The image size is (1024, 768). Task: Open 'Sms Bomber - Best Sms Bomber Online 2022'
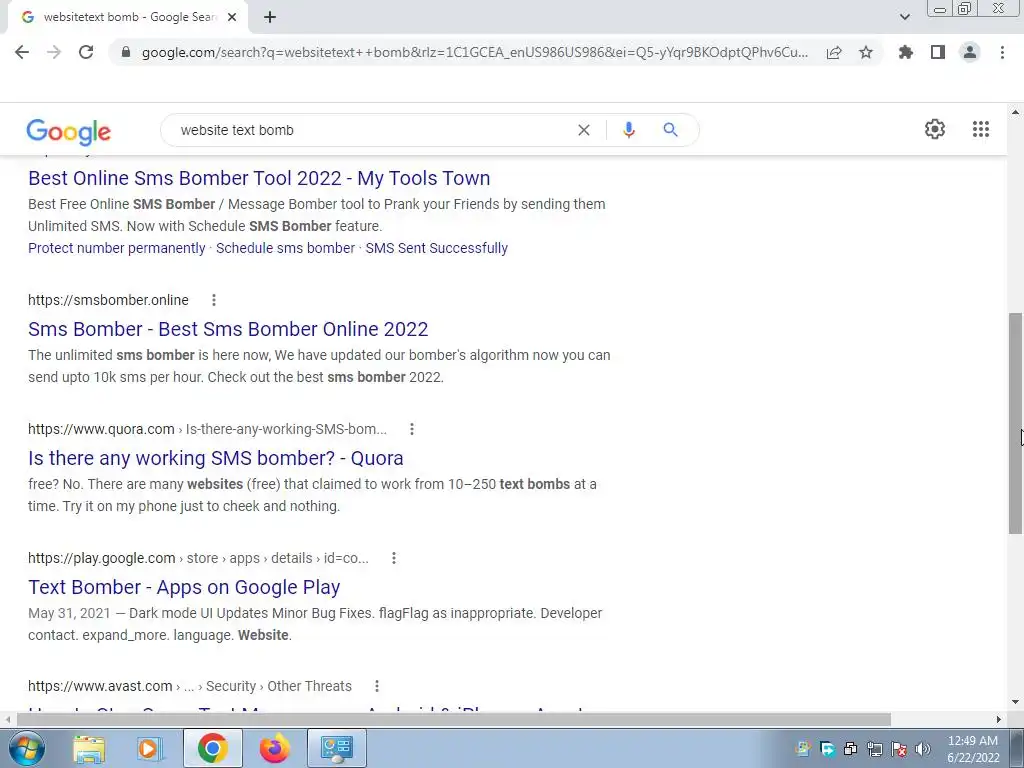228,329
